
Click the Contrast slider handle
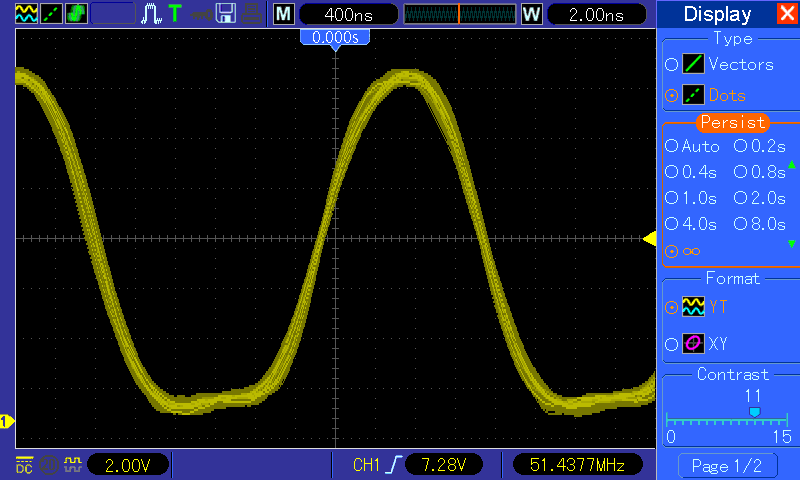[x=755, y=412]
